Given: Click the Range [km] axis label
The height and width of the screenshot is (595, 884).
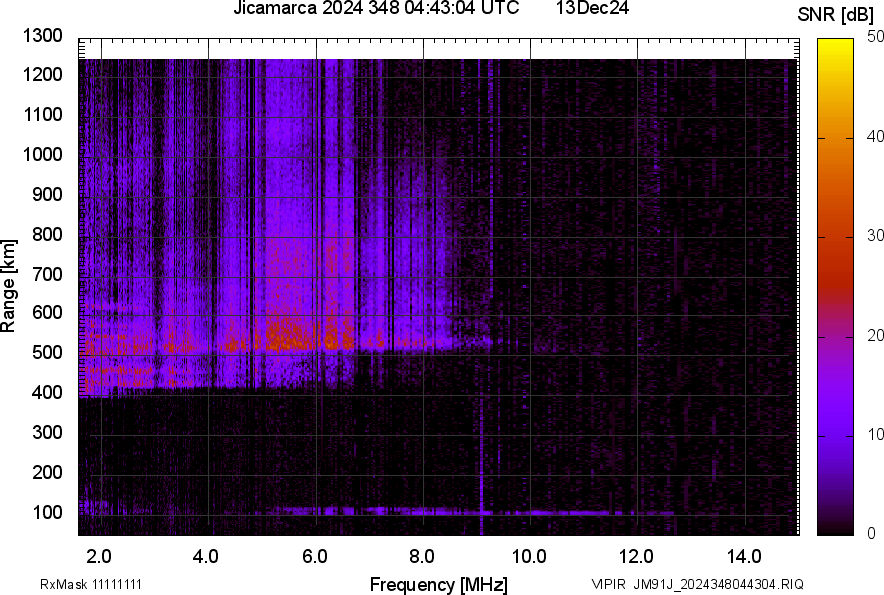Looking at the screenshot, I should pos(9,286).
